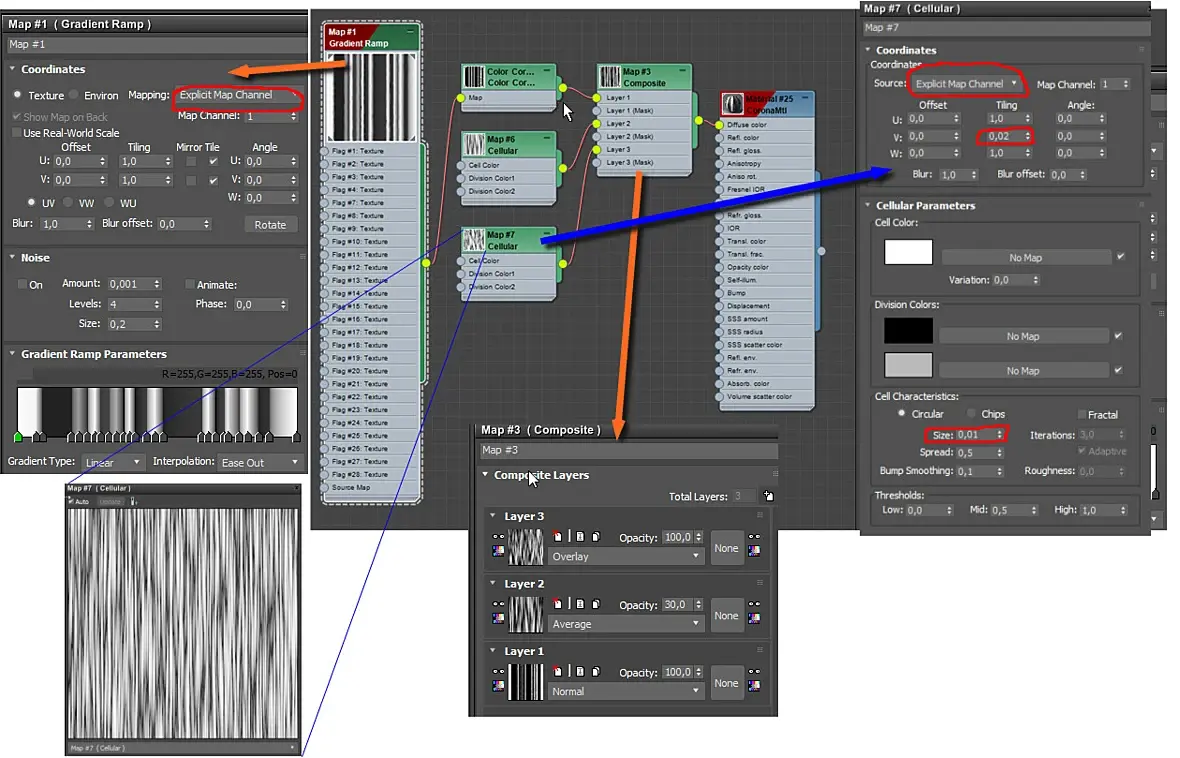This screenshot has height=758, width=1180.
Task: Click Layer 2's left color correction icon
Action: (498, 618)
